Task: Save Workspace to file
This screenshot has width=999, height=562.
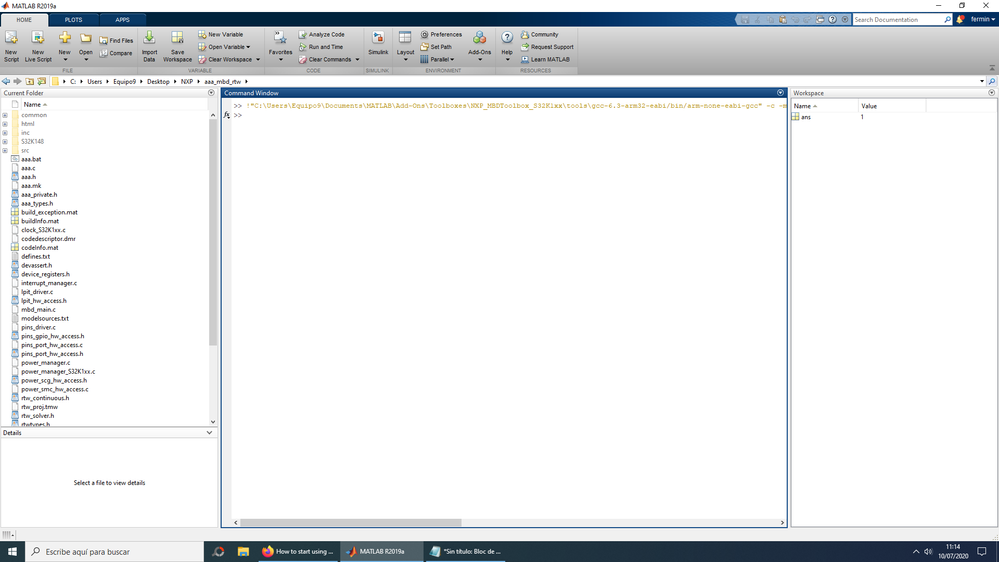Action: pyautogui.click(x=177, y=47)
